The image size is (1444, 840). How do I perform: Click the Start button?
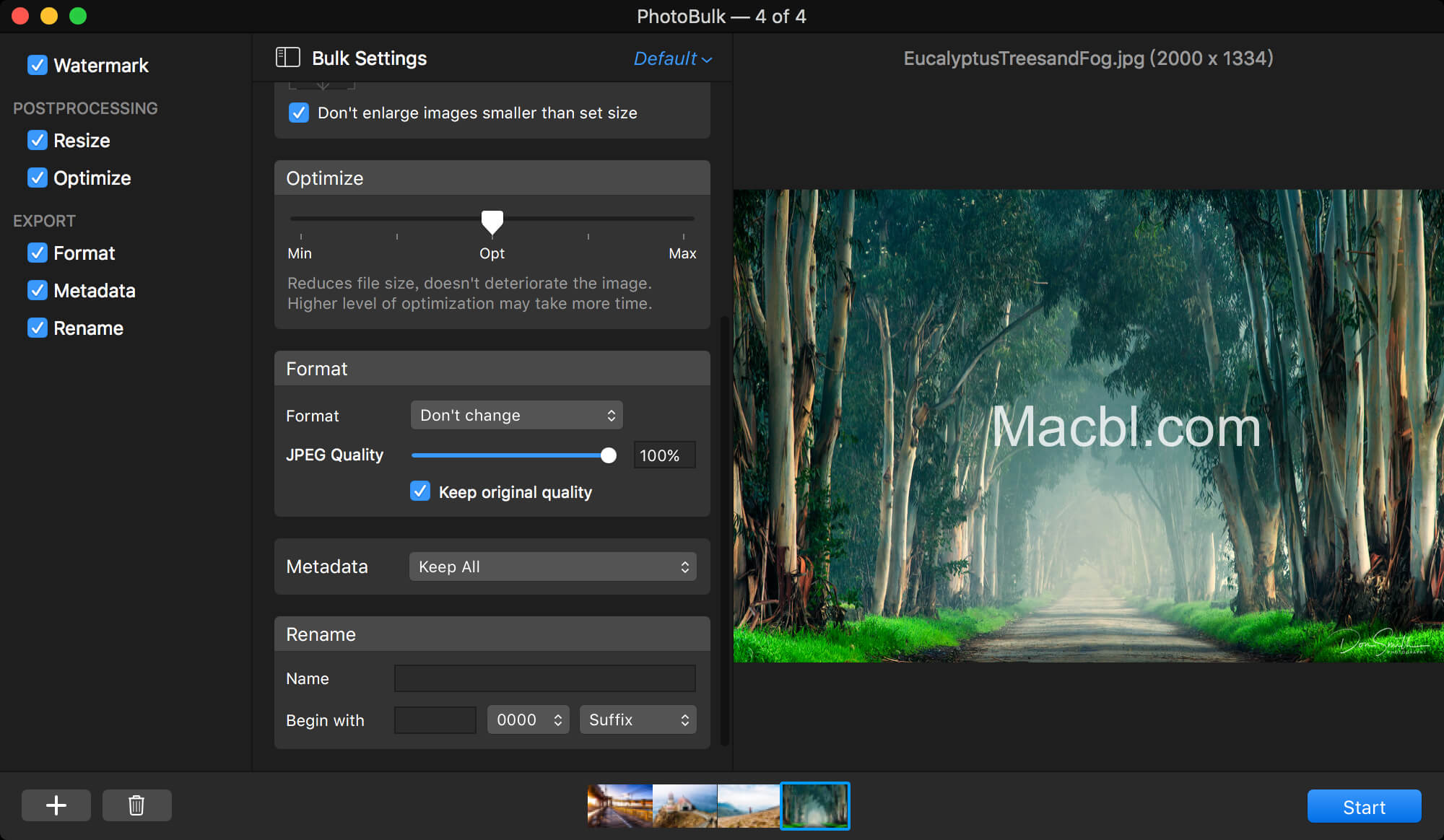1364,806
